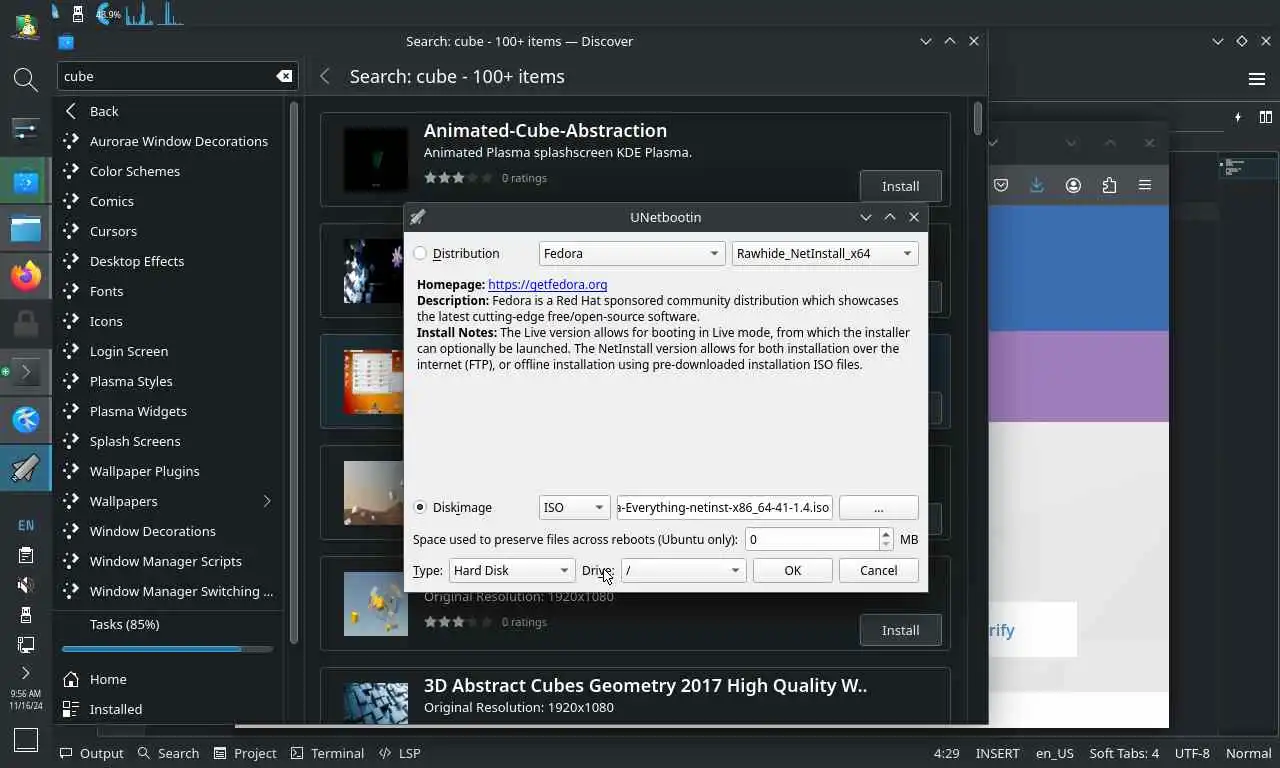Image resolution: width=1280 pixels, height=768 pixels.
Task: Open the terminal icon in panel
Action: (x=26, y=372)
